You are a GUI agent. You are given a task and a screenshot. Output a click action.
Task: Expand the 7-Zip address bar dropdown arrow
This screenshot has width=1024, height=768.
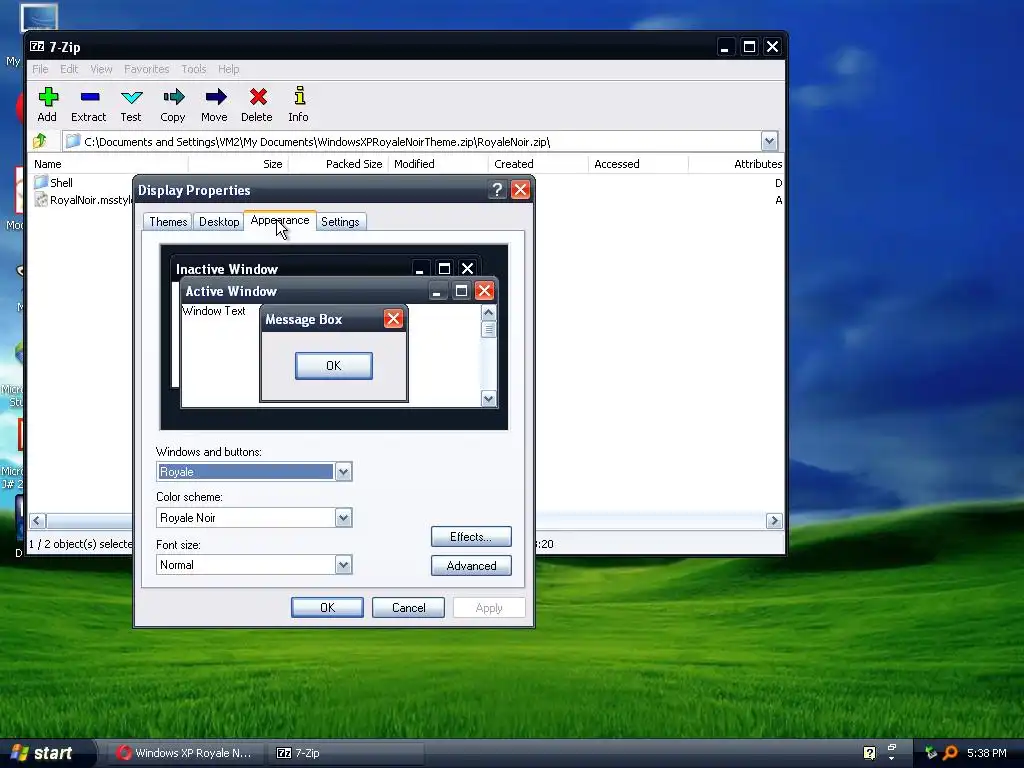(x=769, y=141)
